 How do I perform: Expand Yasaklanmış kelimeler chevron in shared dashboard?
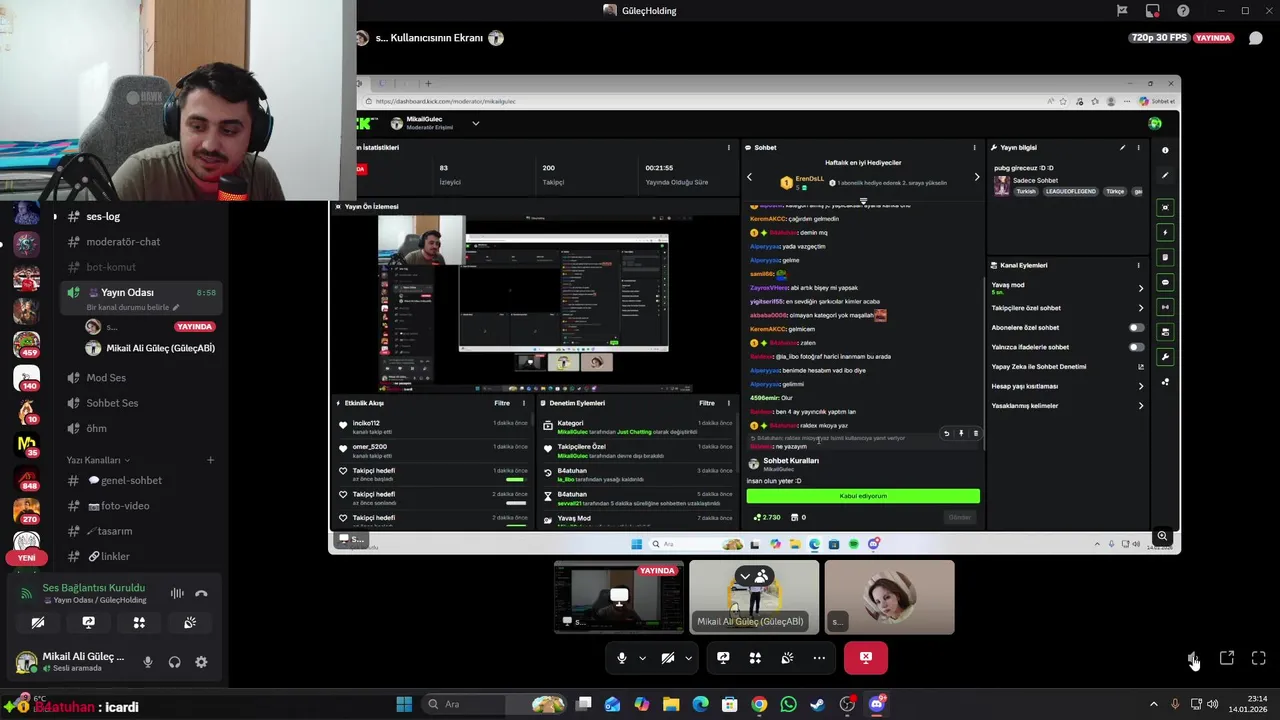[x=1140, y=406]
